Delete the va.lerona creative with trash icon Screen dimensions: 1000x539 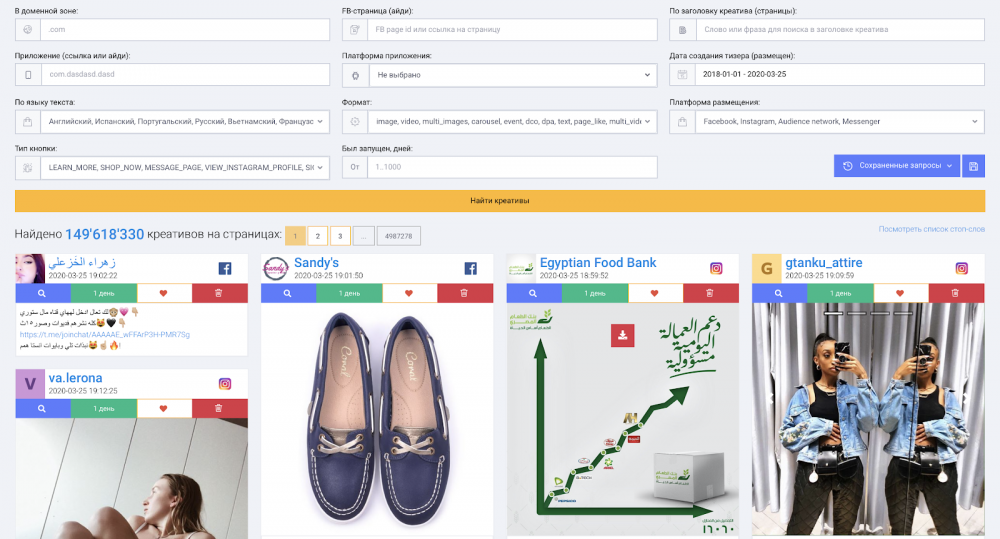pos(219,408)
